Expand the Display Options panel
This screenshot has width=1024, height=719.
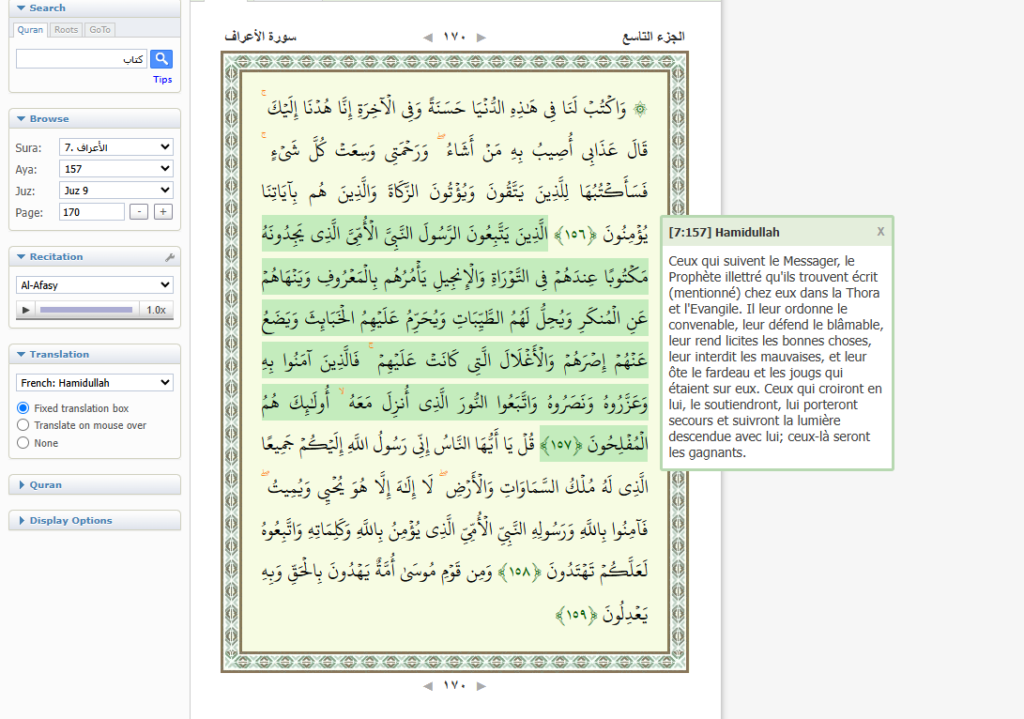point(65,520)
